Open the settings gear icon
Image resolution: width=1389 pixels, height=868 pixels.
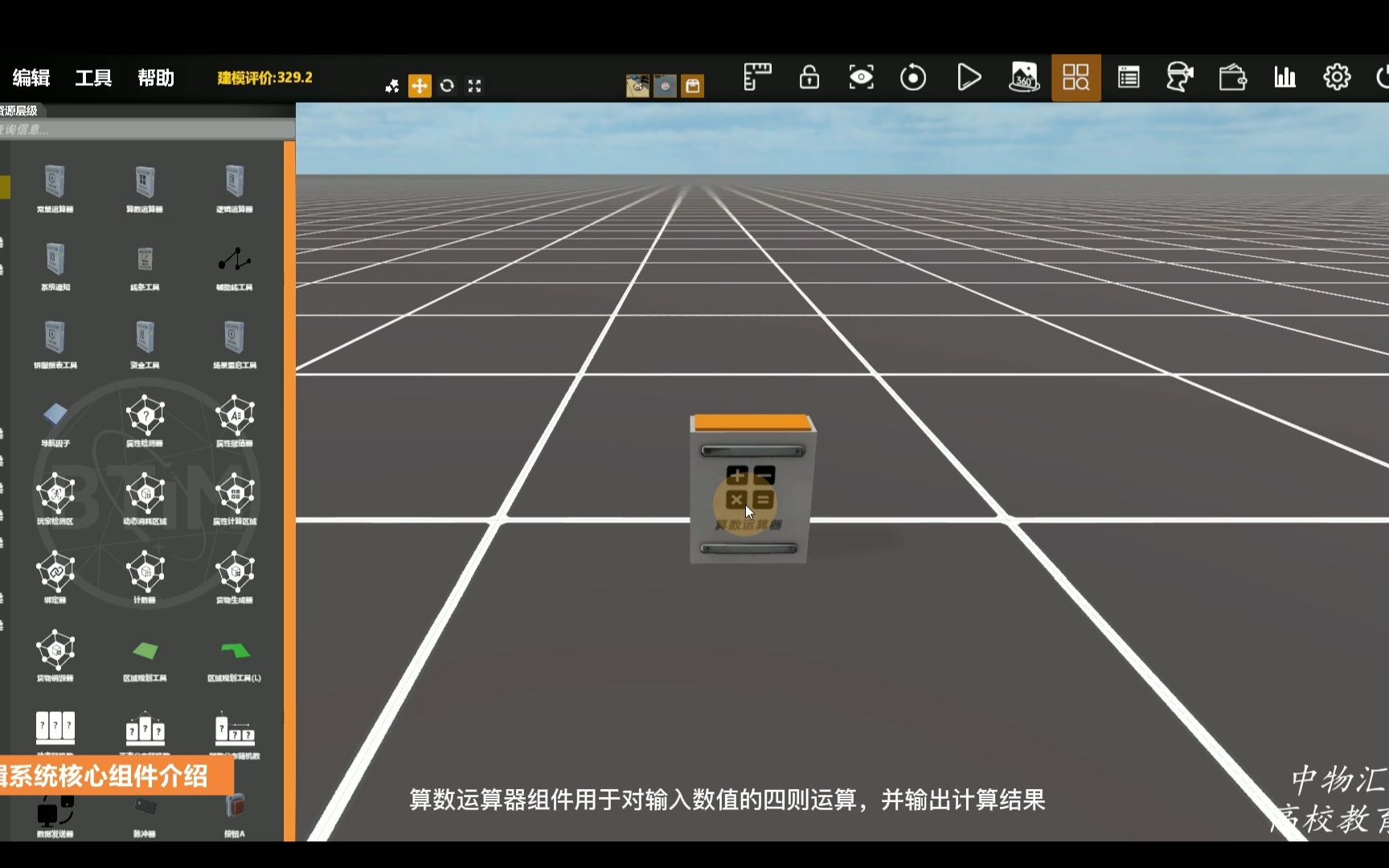point(1337,78)
